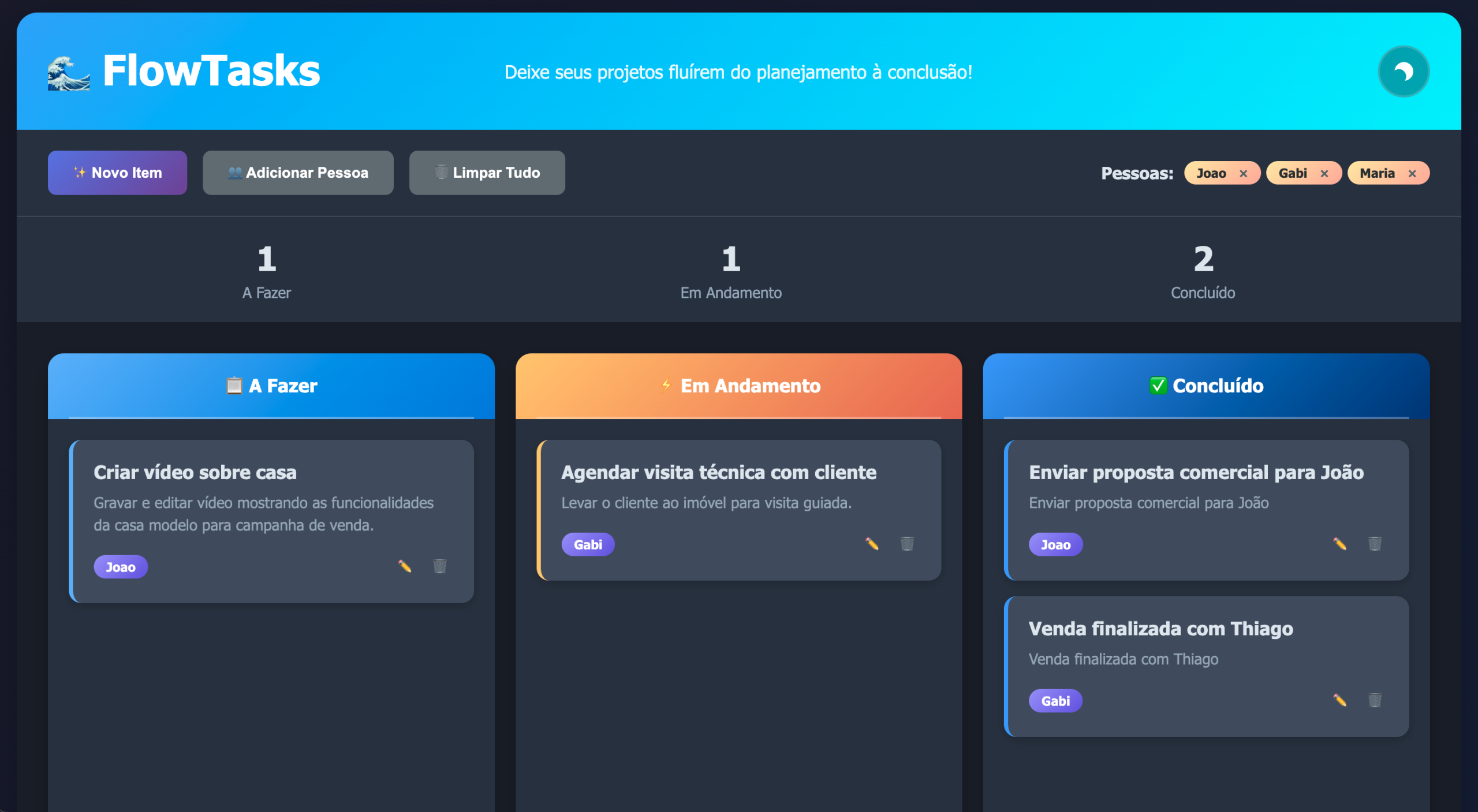Click the FlowTasks wave logo icon

[69, 73]
